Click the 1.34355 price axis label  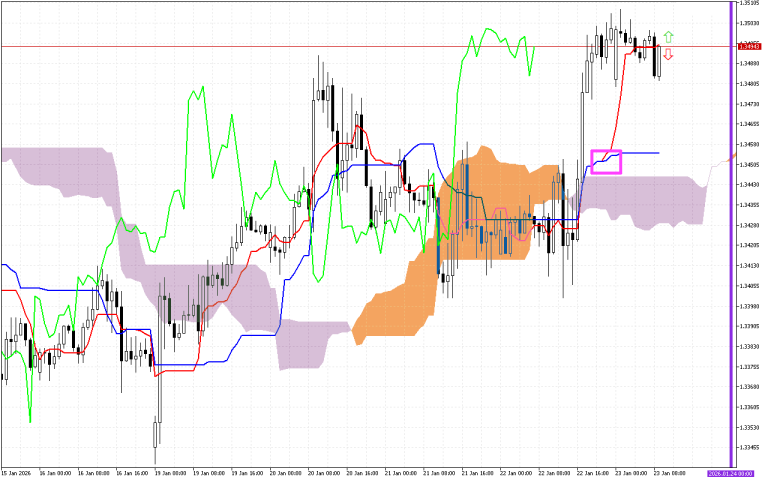coord(750,205)
